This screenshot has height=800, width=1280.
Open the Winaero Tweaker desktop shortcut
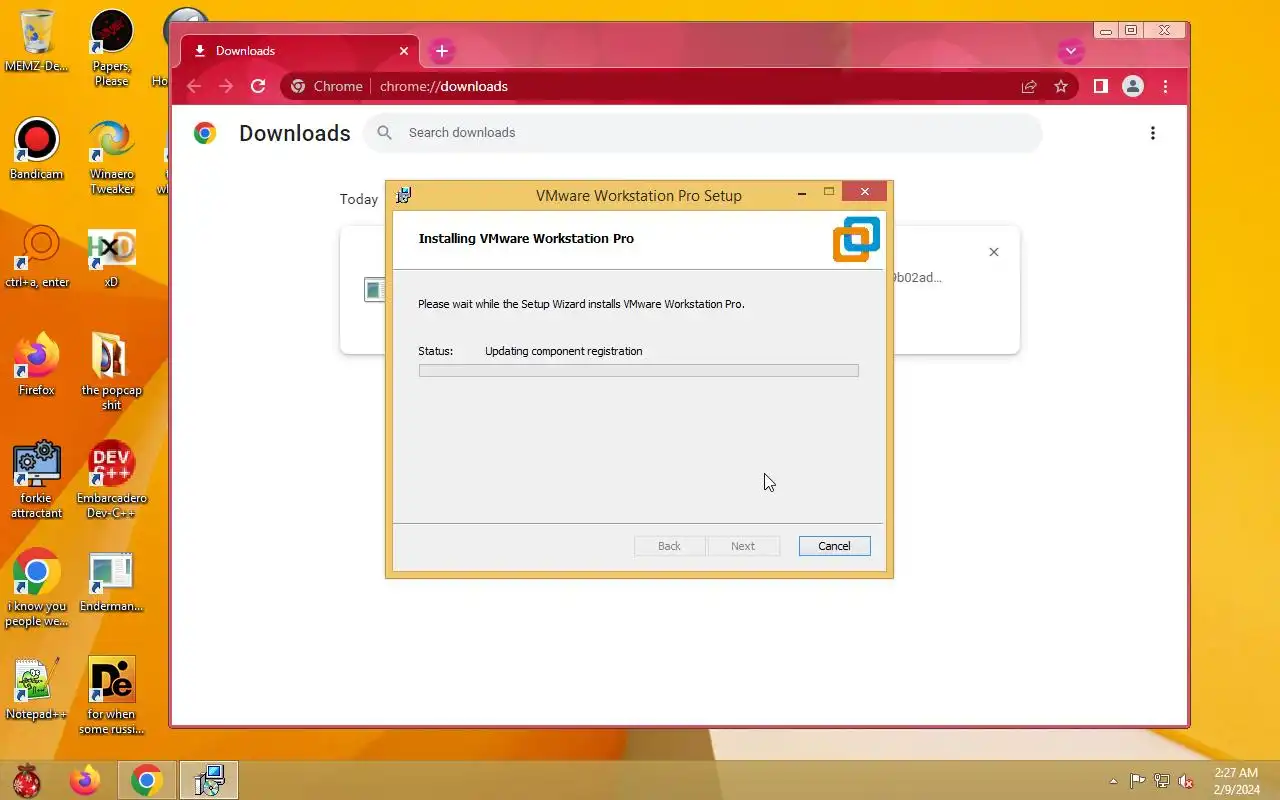tap(111, 156)
